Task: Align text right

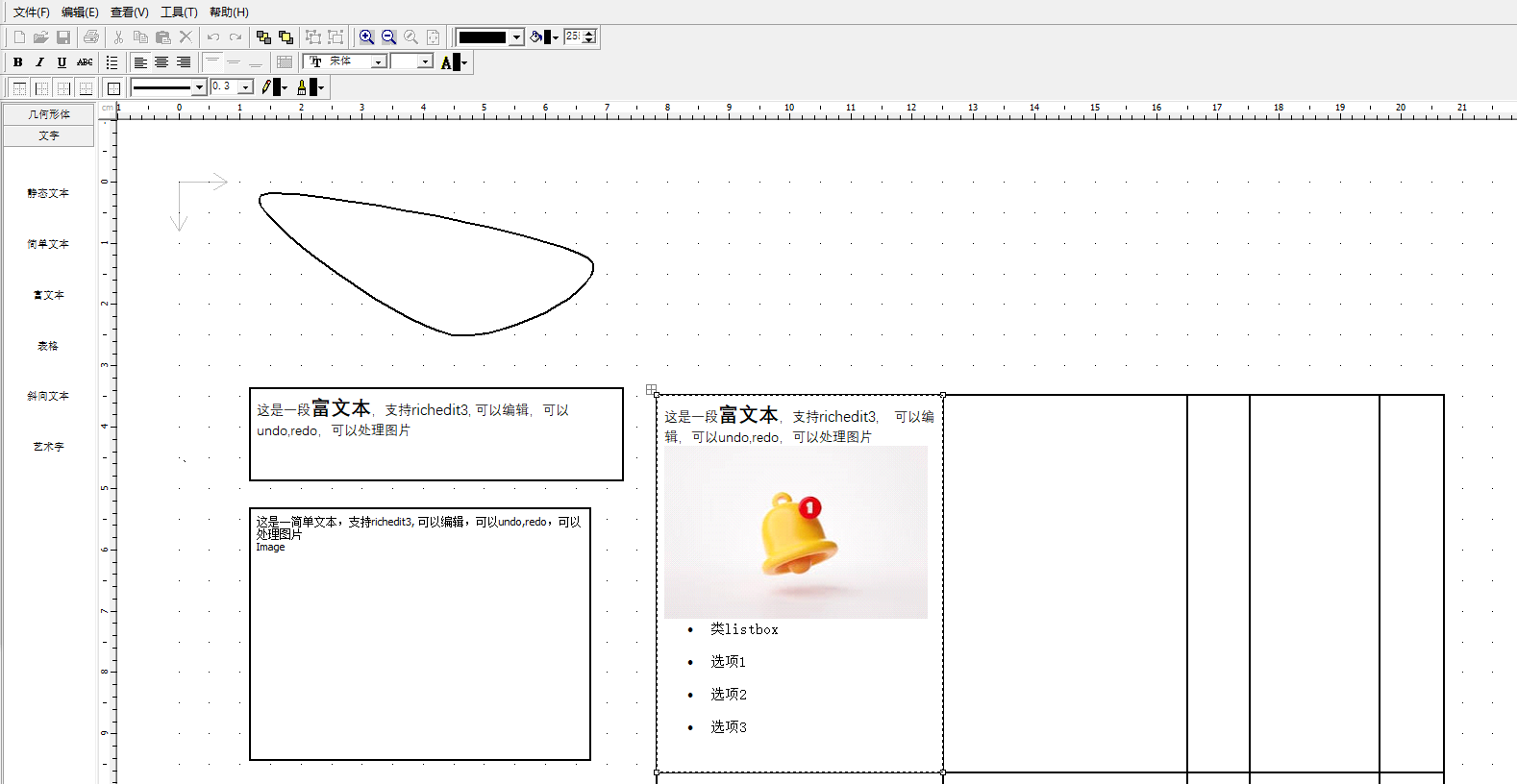Action: click(184, 62)
